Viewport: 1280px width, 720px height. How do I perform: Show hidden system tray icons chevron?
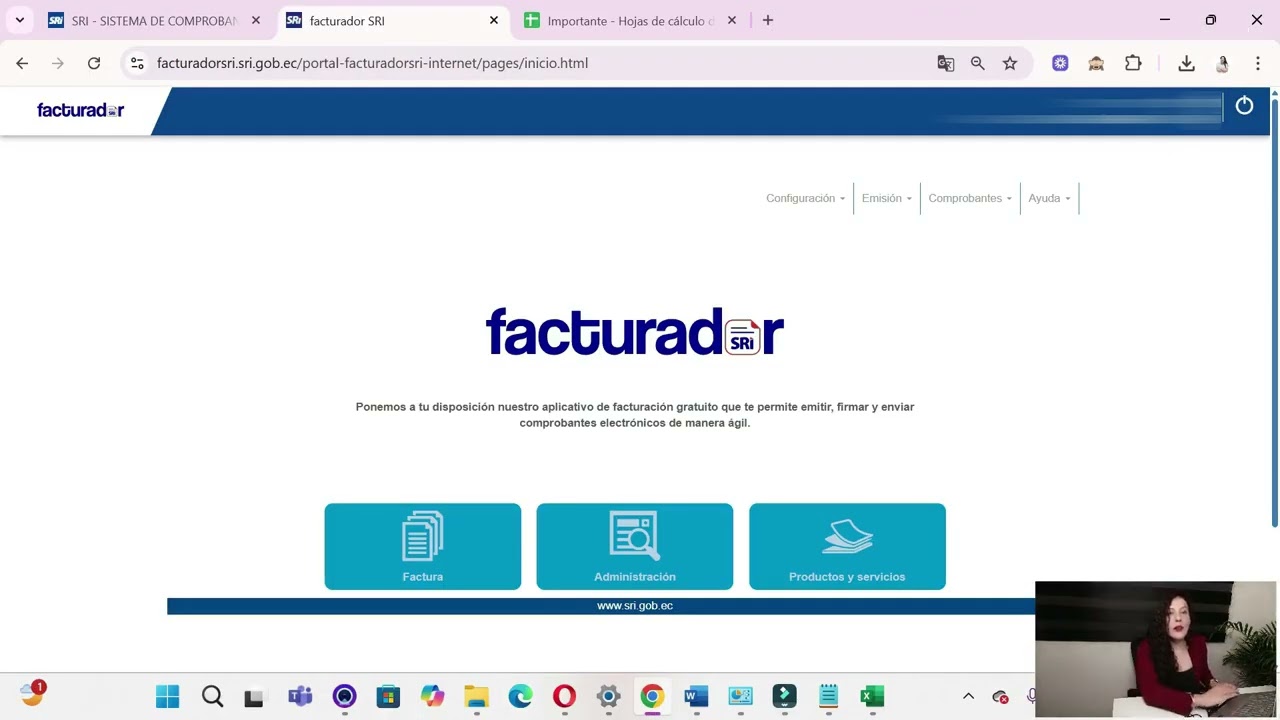[968, 696]
